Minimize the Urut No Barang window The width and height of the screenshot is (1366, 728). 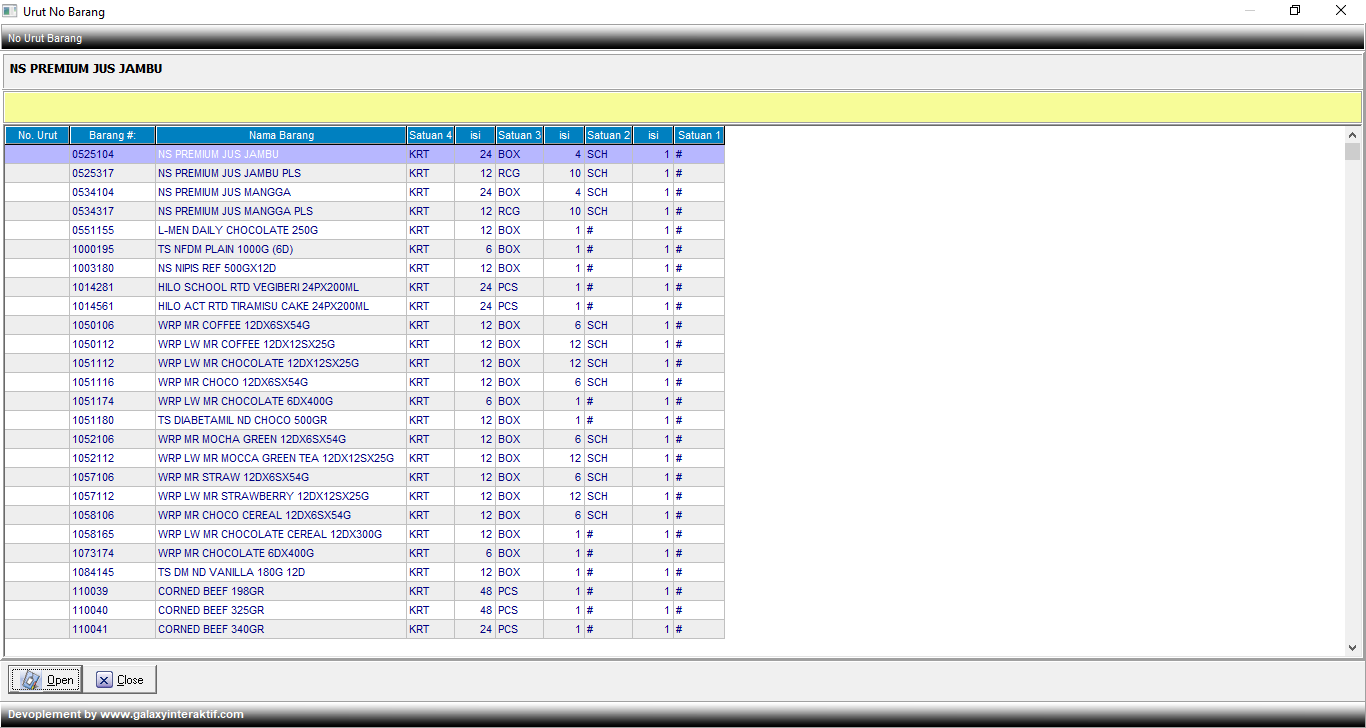(1249, 11)
